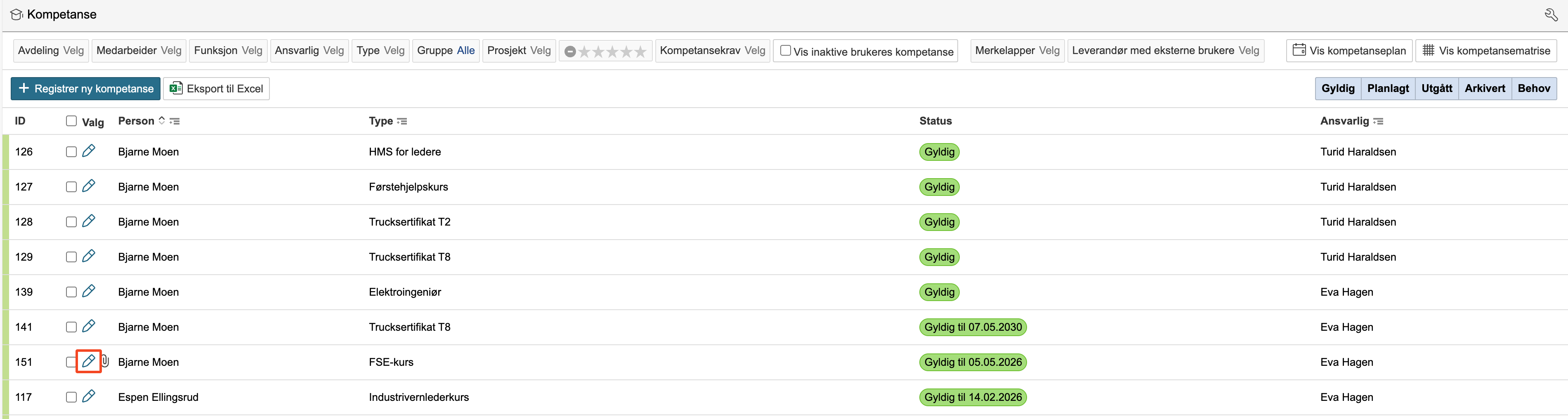Viewport: 1568px width, 419px height.
Task: Open the Merkelapper filter dropdown
Action: pyautogui.click(x=1017, y=50)
